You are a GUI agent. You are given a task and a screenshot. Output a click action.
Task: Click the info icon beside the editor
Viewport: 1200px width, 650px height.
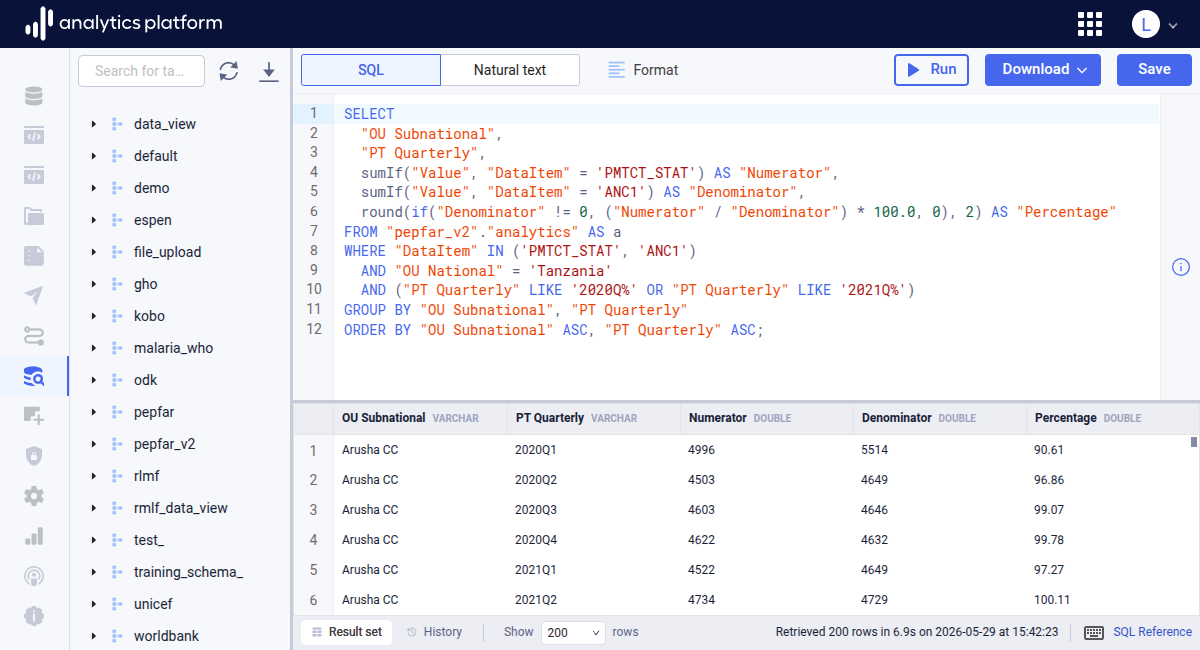point(1180,266)
